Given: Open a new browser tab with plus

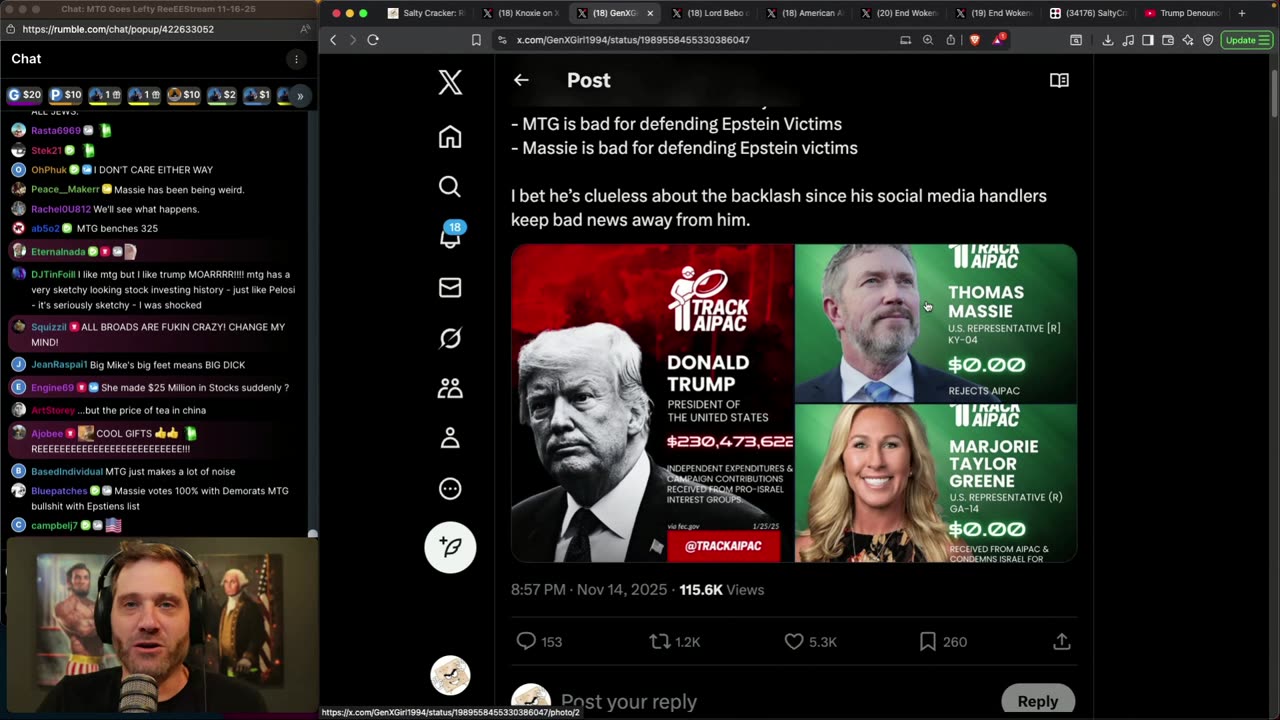Looking at the screenshot, I should (x=1242, y=13).
